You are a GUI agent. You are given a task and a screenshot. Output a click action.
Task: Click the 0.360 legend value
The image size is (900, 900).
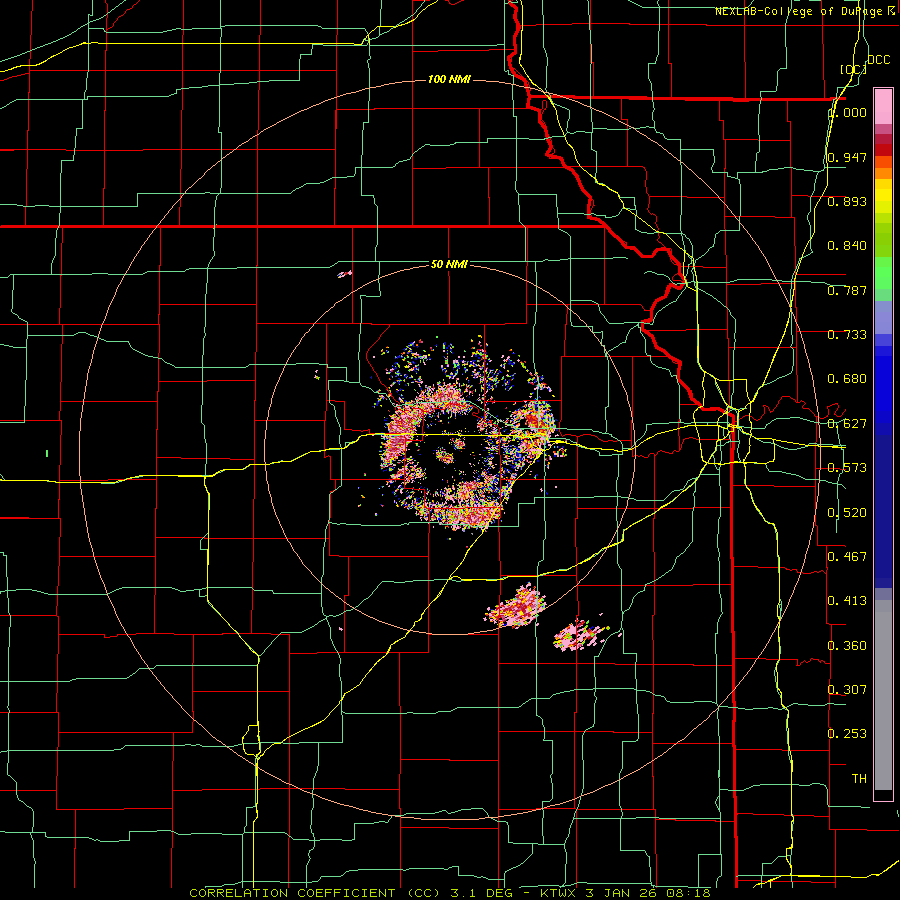pos(847,646)
